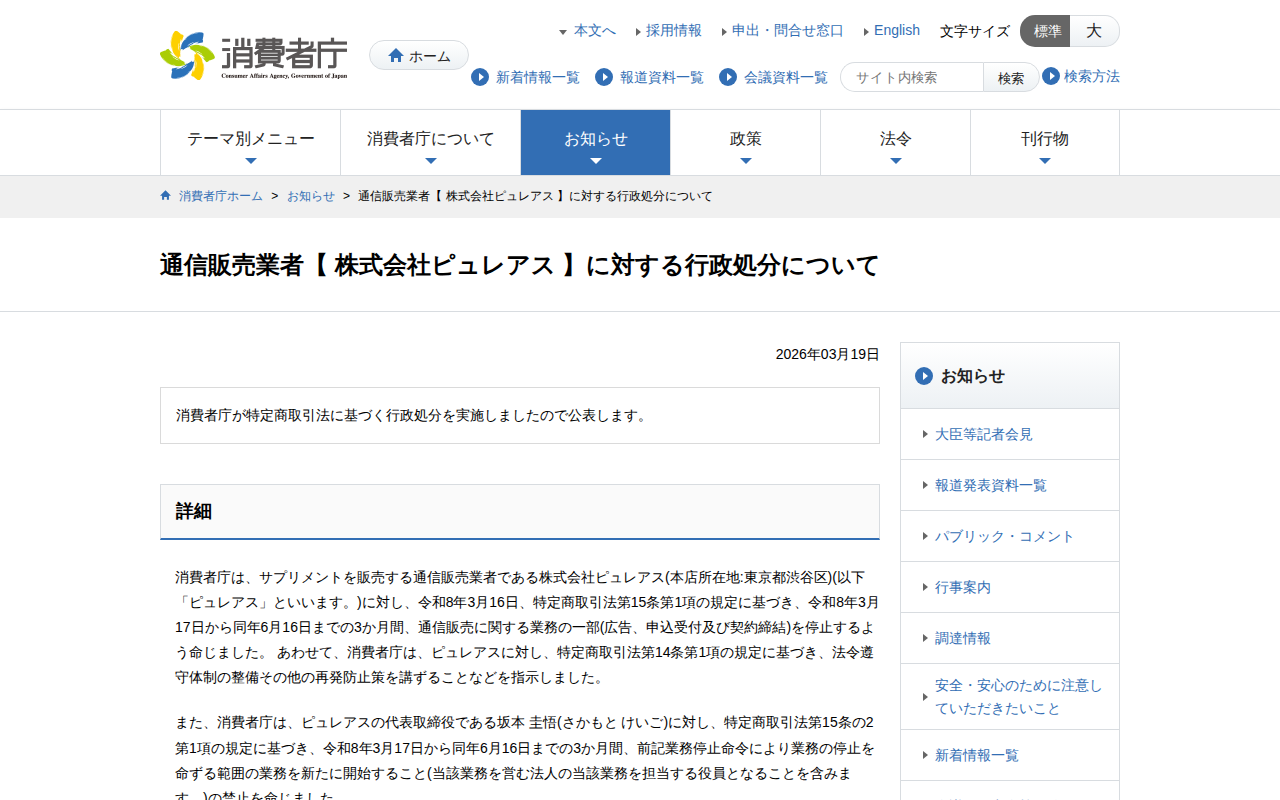This screenshot has height=800, width=1280.
Task: Open 行事案内 in the sidebar
Action: tap(963, 587)
